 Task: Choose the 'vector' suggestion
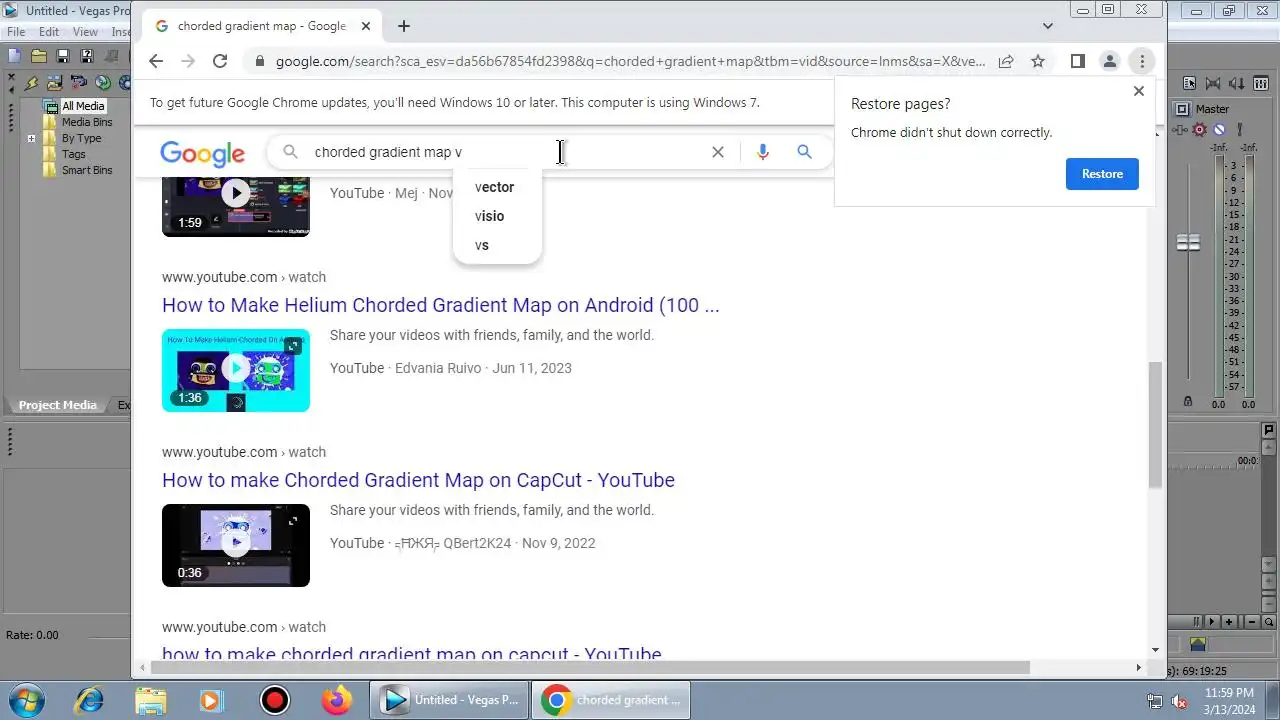[497, 187]
